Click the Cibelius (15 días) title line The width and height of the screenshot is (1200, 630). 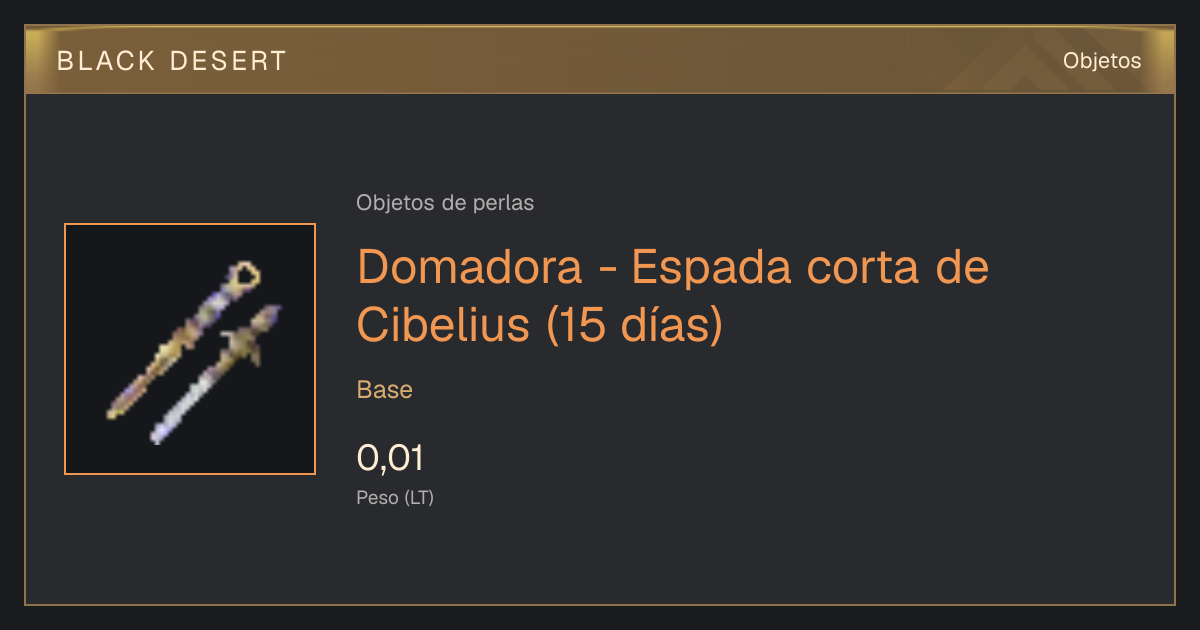540,324
